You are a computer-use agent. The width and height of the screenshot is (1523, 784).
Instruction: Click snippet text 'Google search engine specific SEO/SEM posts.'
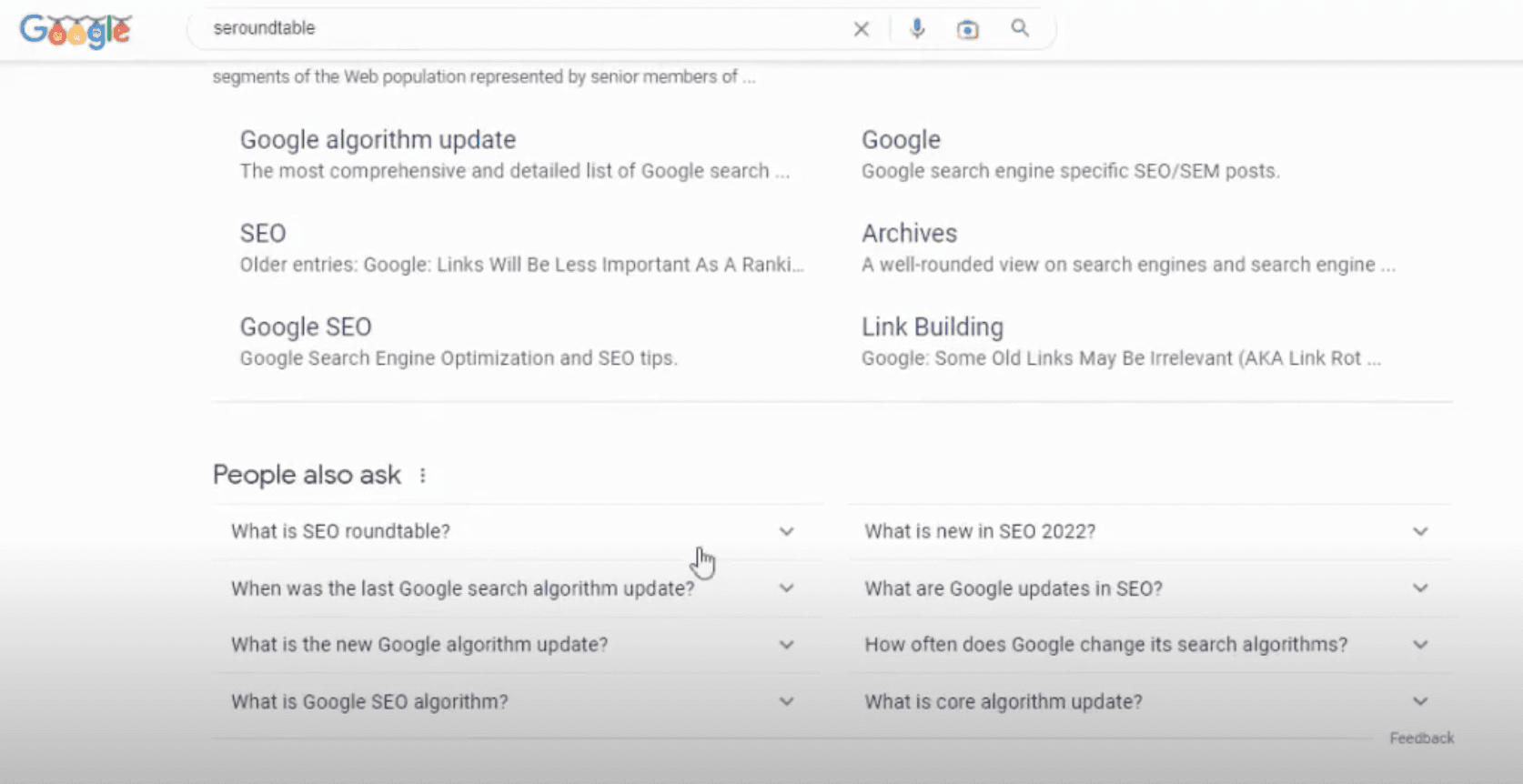click(1070, 171)
